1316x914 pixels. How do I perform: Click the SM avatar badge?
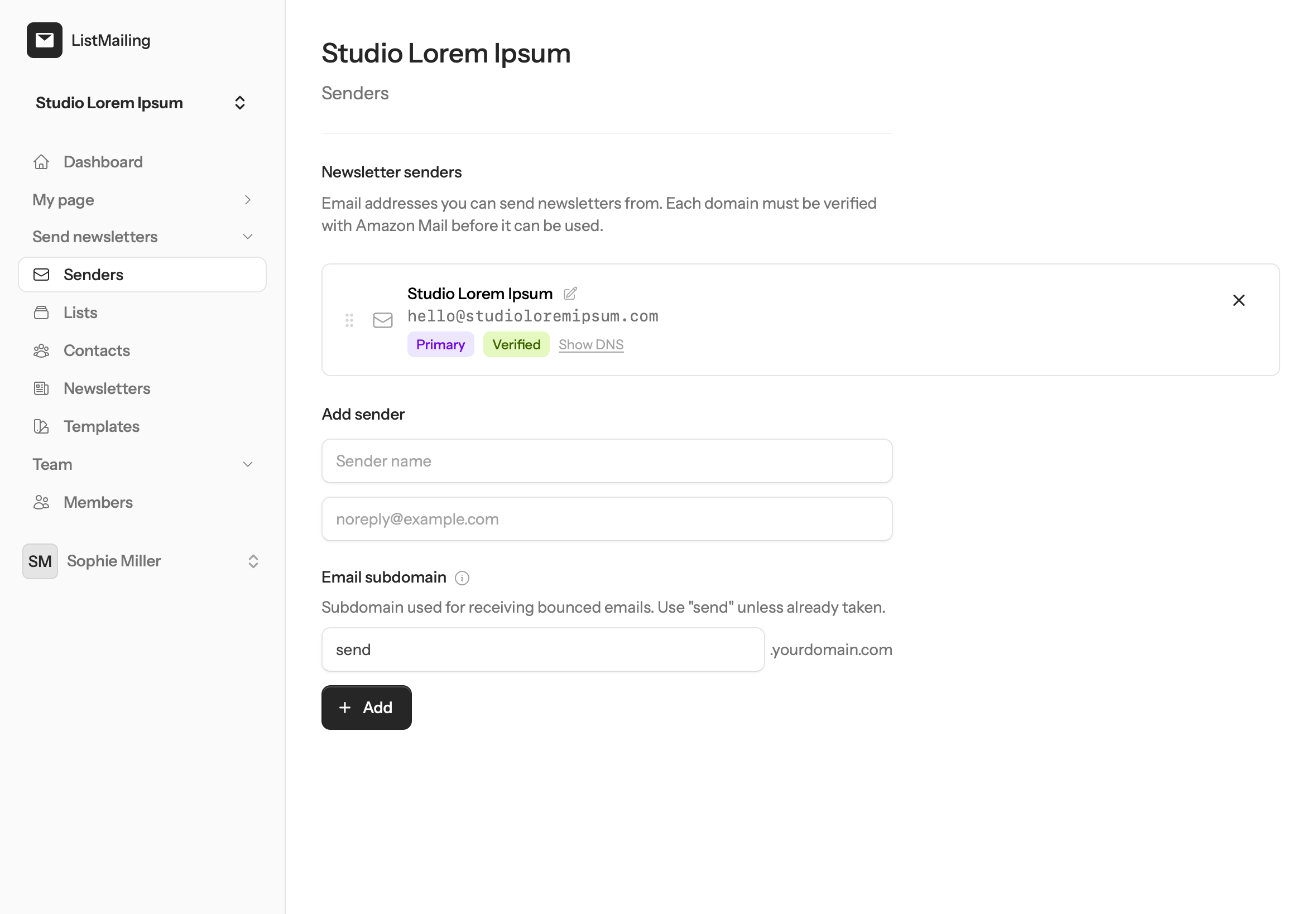point(40,561)
